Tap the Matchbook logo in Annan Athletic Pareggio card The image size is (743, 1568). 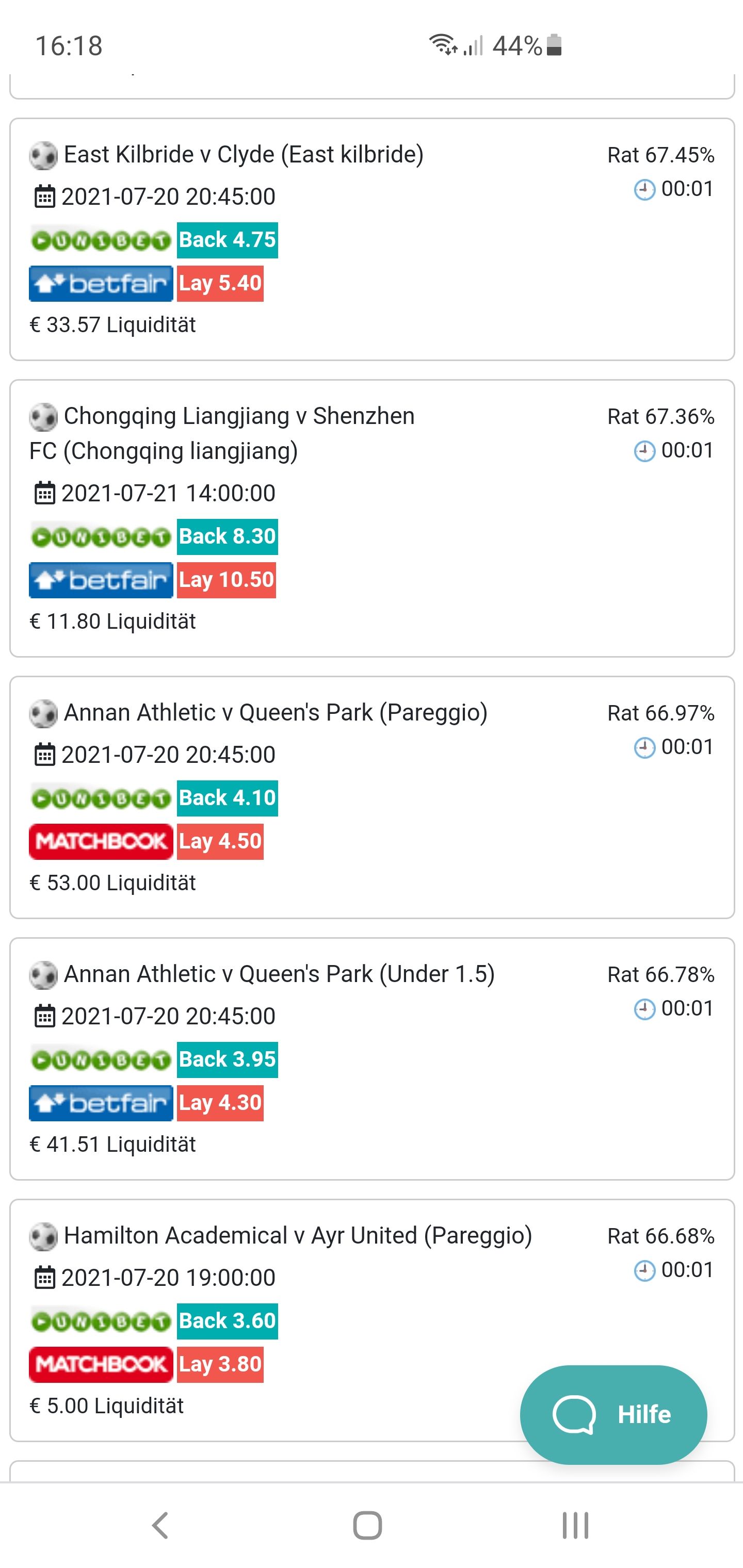(101, 841)
